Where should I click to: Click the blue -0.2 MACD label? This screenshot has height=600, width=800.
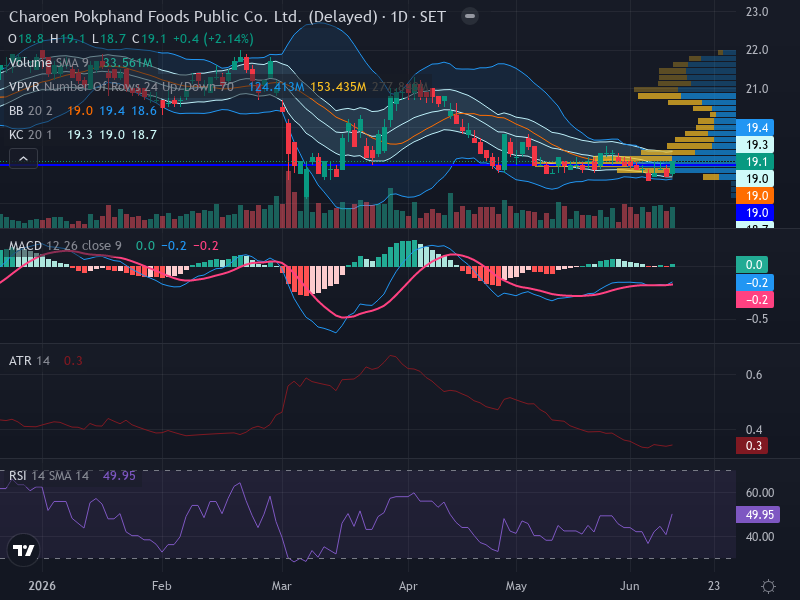point(755,283)
